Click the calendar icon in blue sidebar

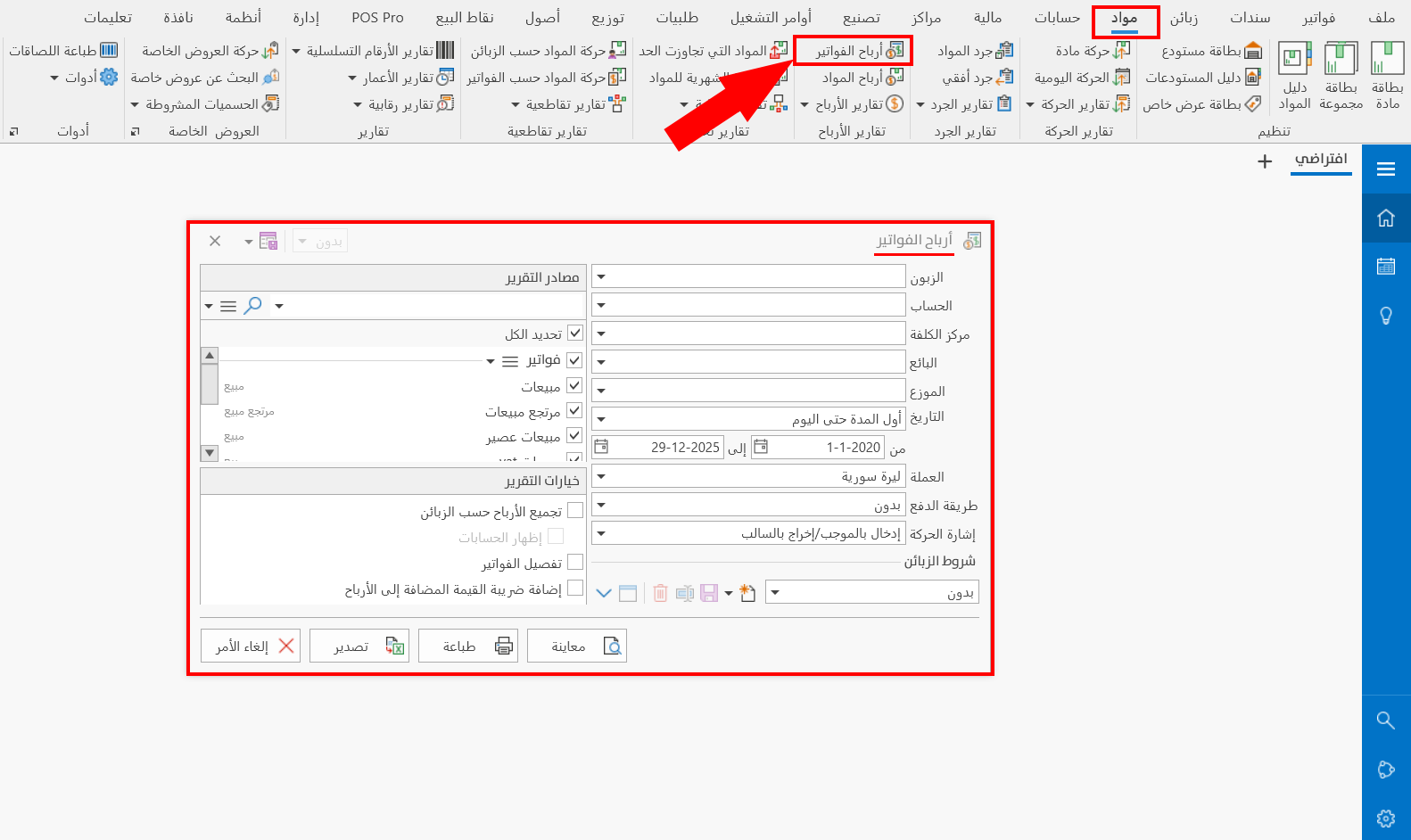pyautogui.click(x=1386, y=266)
